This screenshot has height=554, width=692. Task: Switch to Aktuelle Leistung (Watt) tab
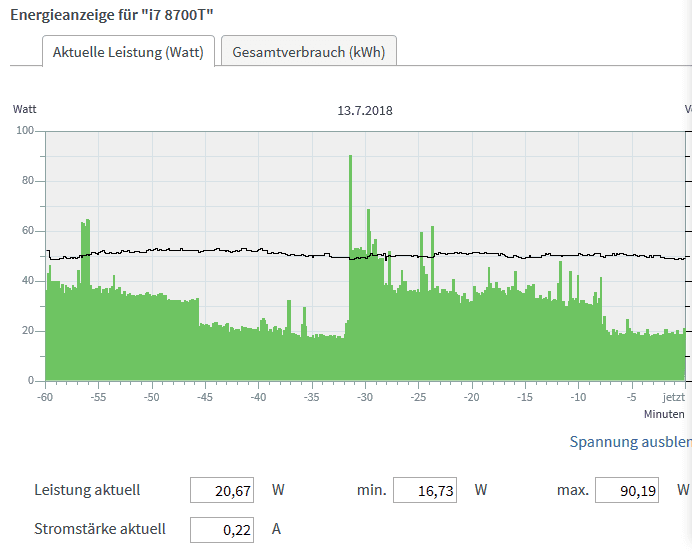pyautogui.click(x=128, y=51)
